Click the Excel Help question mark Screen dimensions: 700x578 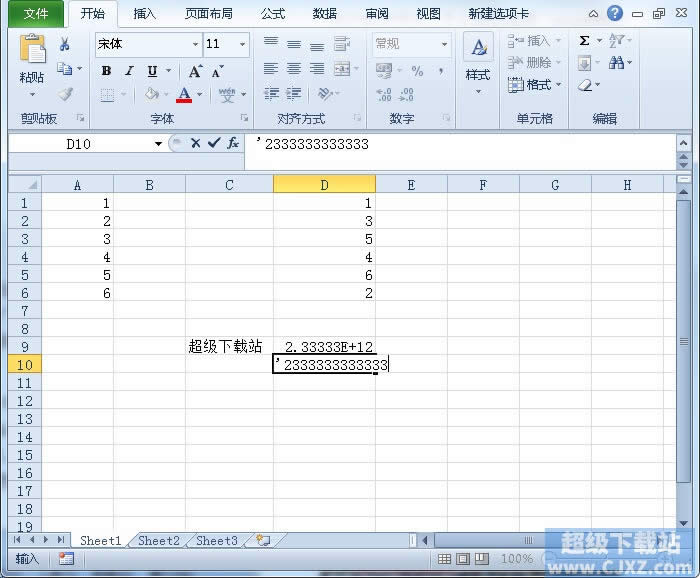coord(615,13)
